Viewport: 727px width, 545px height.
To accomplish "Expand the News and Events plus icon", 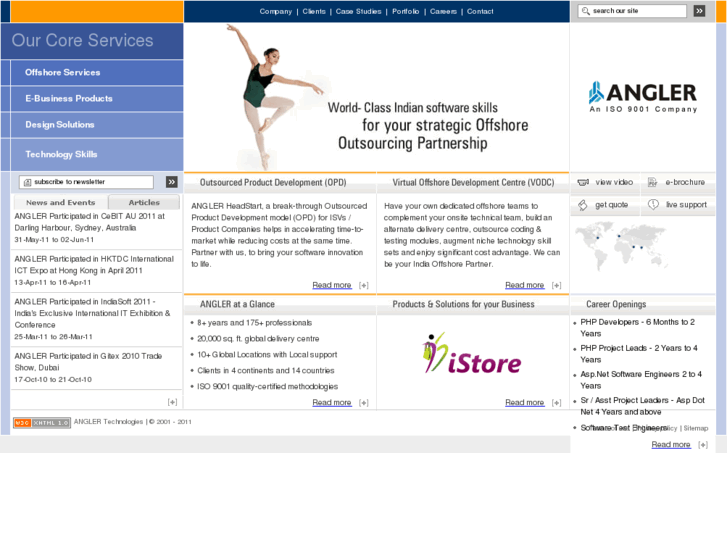I will [172, 402].
